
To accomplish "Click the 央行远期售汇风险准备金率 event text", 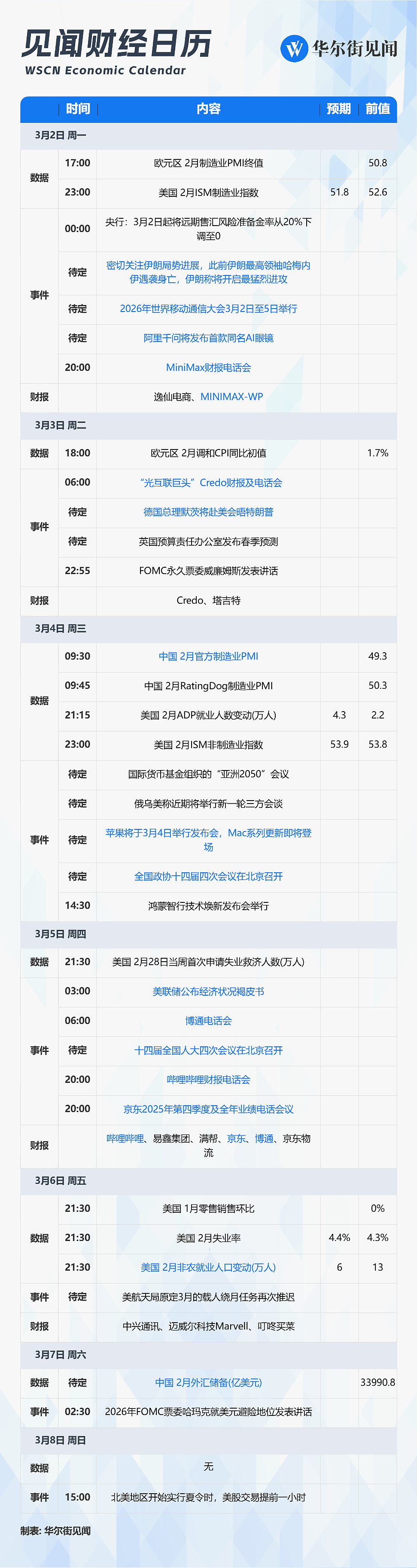I will pos(208,229).
